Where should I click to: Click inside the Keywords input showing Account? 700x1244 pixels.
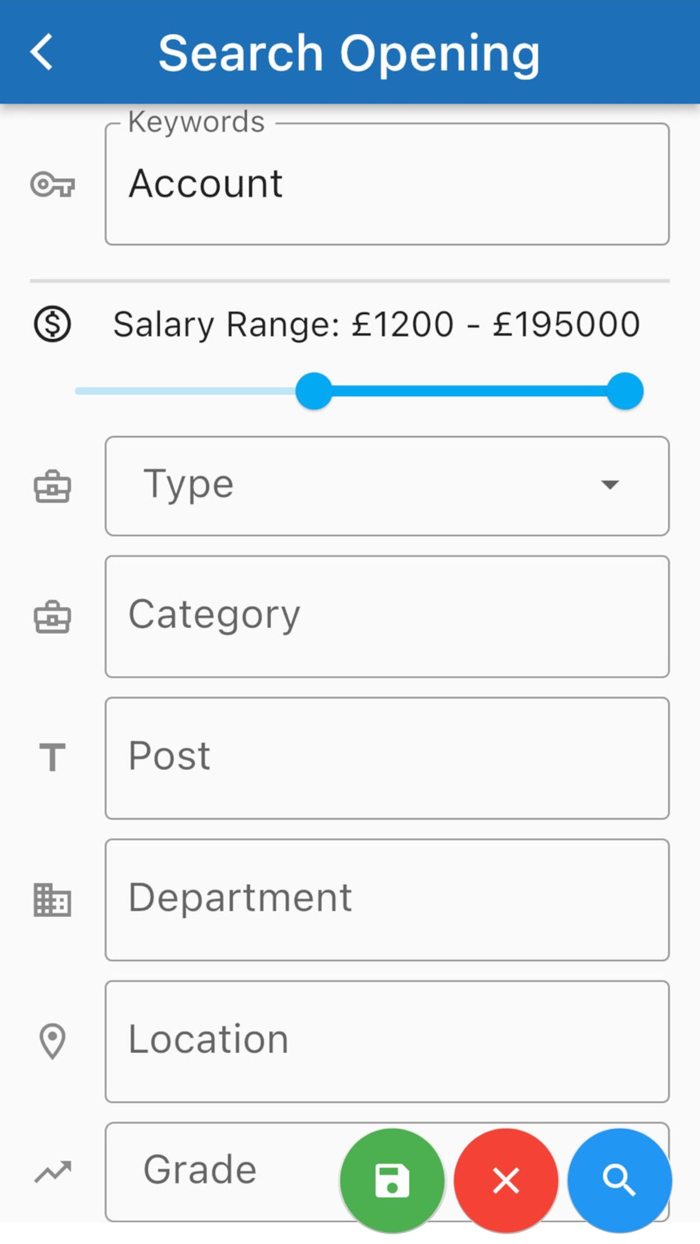point(387,184)
